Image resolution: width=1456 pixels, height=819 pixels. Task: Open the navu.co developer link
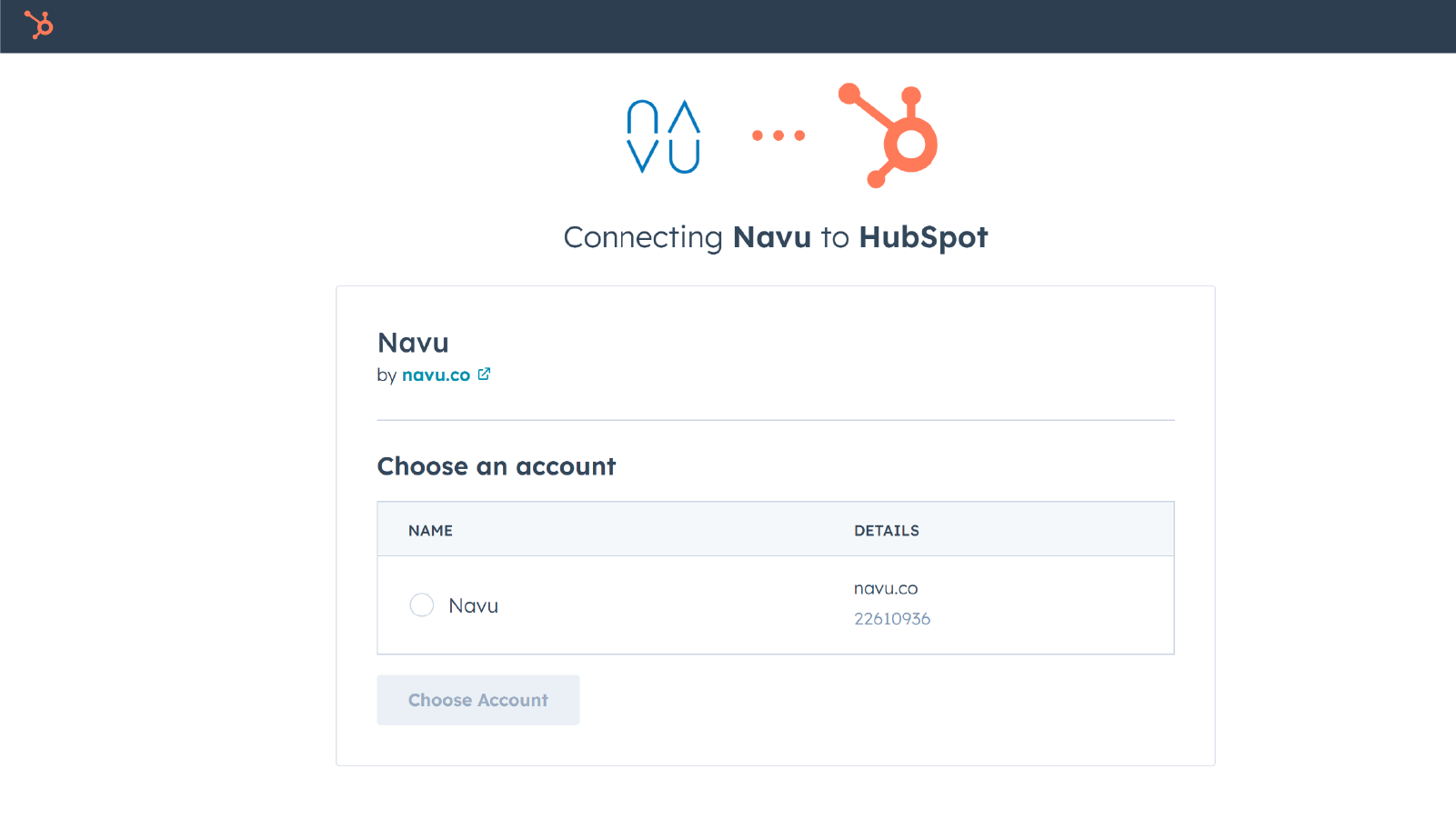tap(436, 375)
